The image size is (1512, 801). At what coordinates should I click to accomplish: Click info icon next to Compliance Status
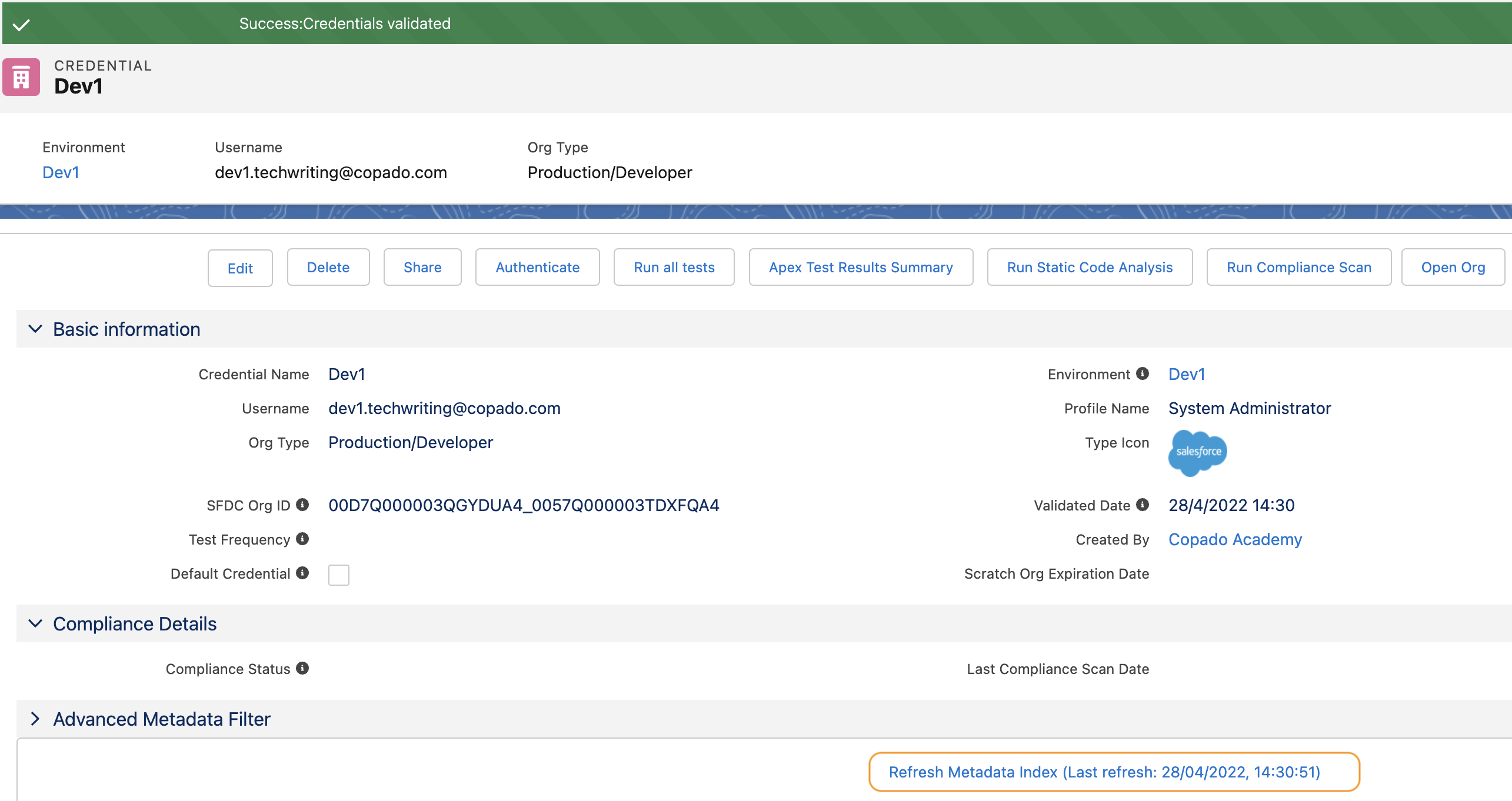point(302,668)
